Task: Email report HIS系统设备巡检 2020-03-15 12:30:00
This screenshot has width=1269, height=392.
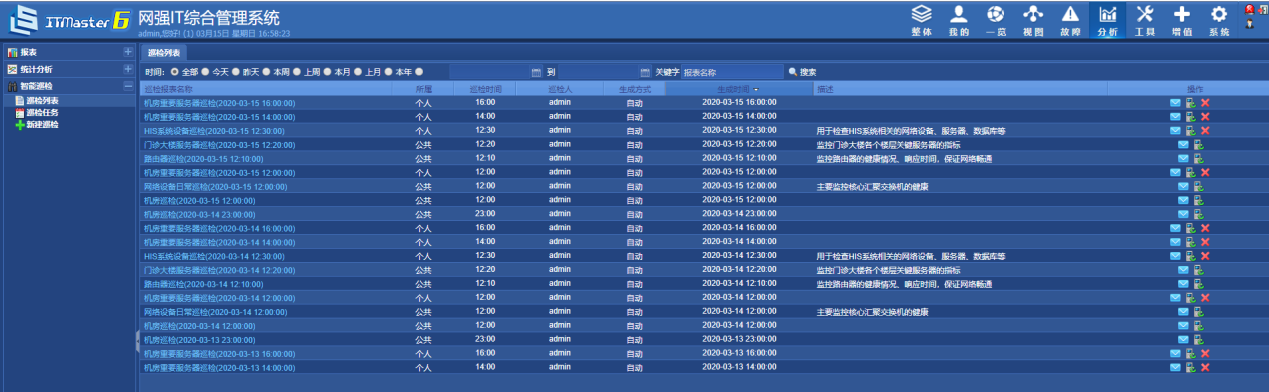Action: [1176, 131]
